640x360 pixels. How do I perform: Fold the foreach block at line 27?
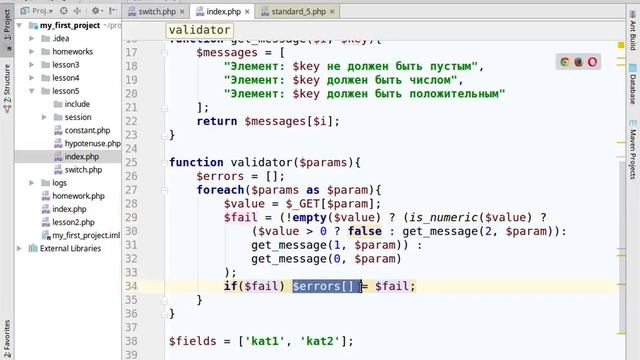(x=164, y=190)
